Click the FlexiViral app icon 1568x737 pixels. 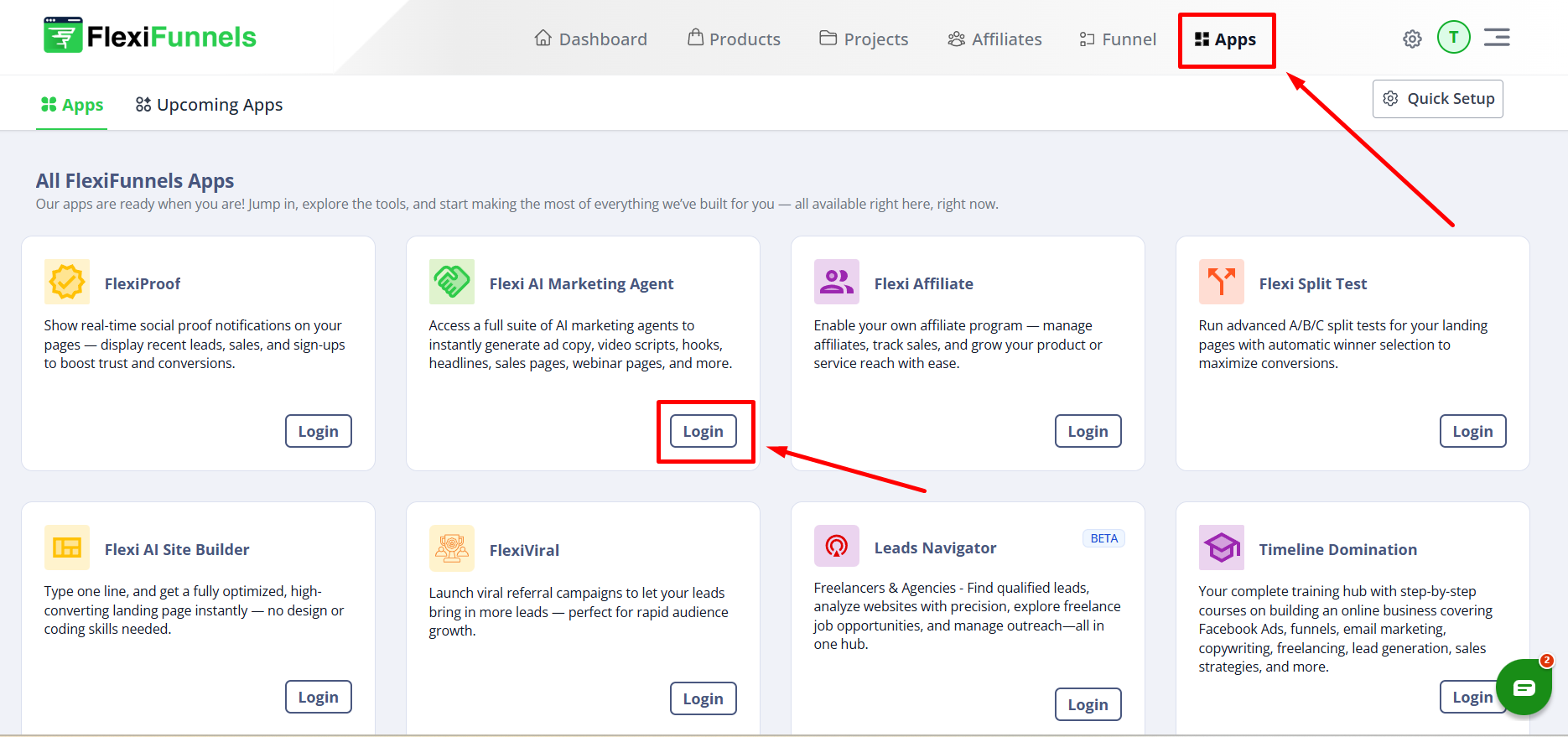(x=452, y=548)
